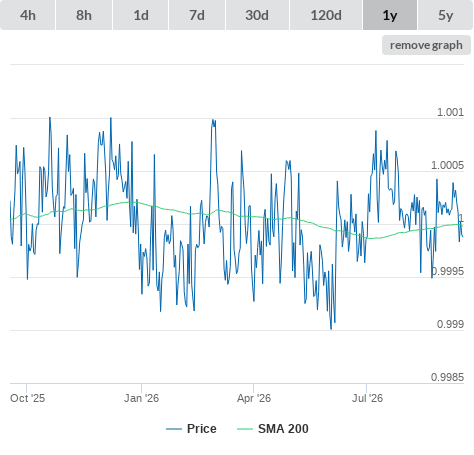Open the 7d time range view
This screenshot has width=474, height=455.
click(197, 15)
